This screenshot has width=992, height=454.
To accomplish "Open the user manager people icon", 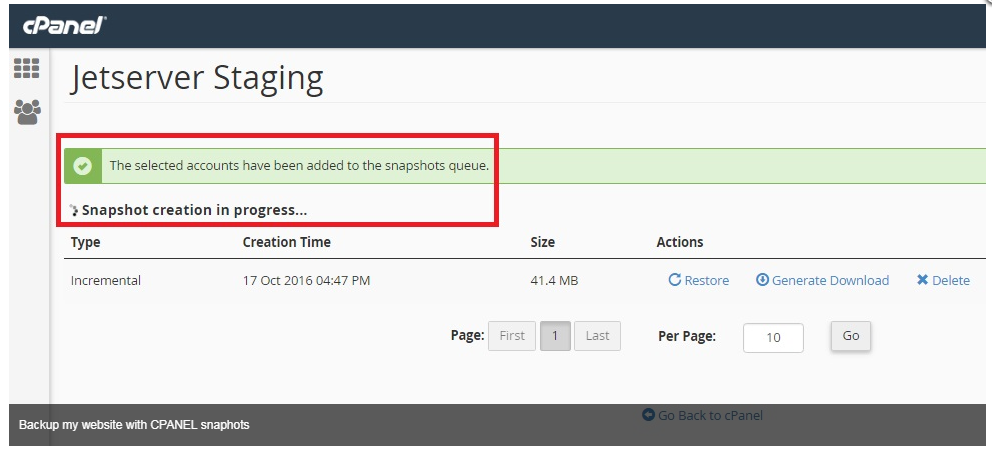I will pyautogui.click(x=27, y=112).
